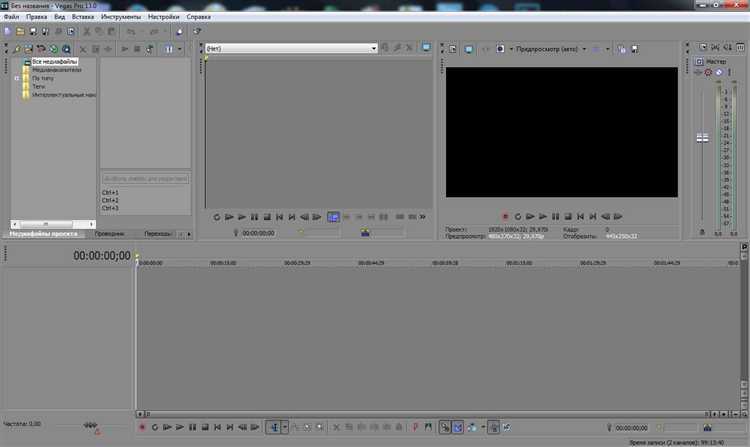The height and width of the screenshot is (447, 750).
Task: Click the Undo arrow in main toolbar
Action: point(131,32)
